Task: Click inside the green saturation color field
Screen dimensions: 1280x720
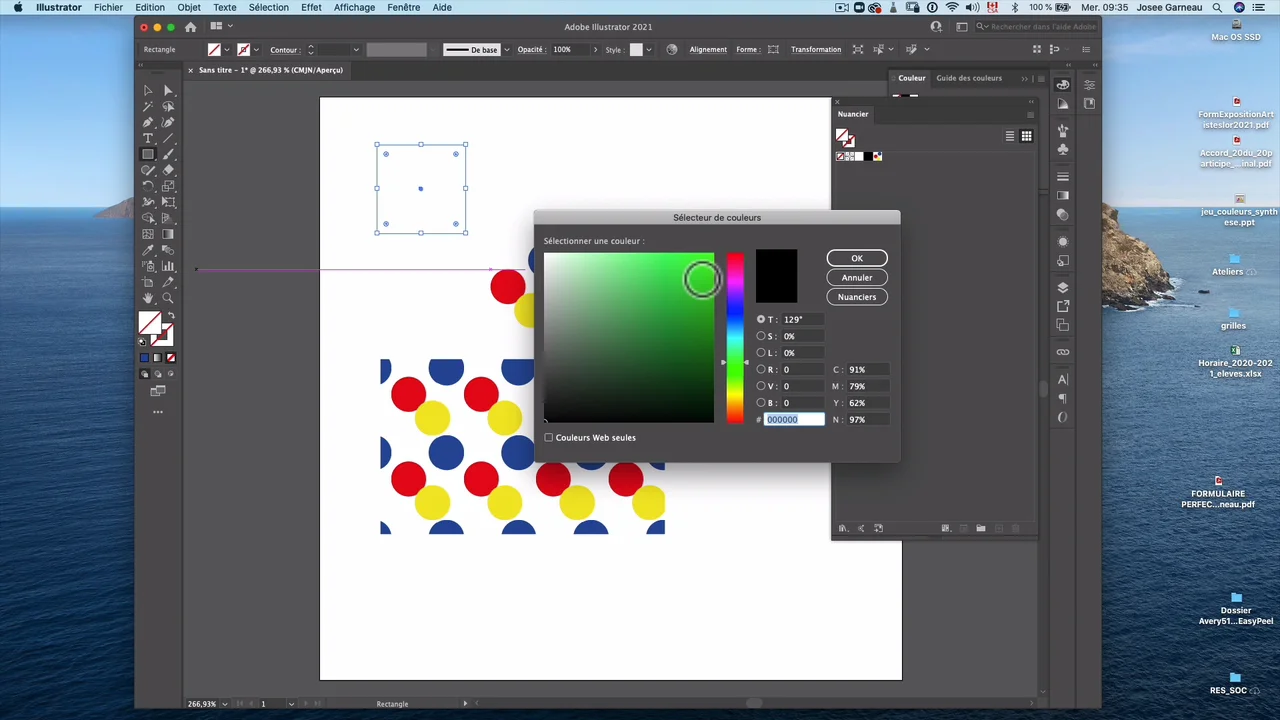Action: [629, 338]
